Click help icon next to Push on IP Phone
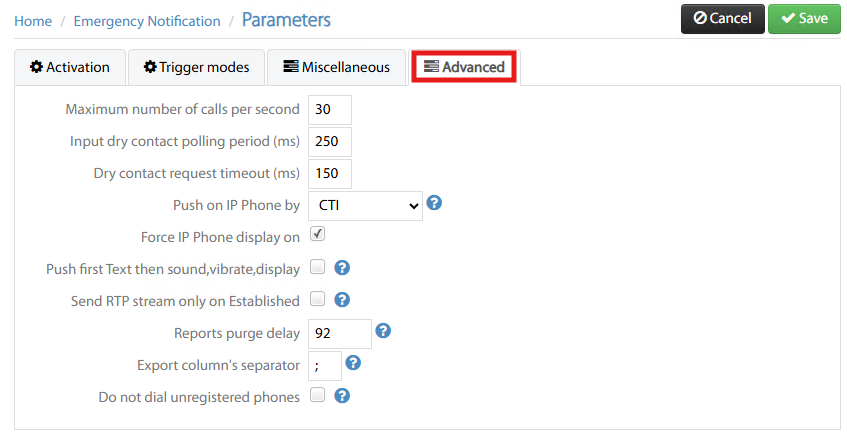This screenshot has width=847, height=435. click(x=434, y=203)
